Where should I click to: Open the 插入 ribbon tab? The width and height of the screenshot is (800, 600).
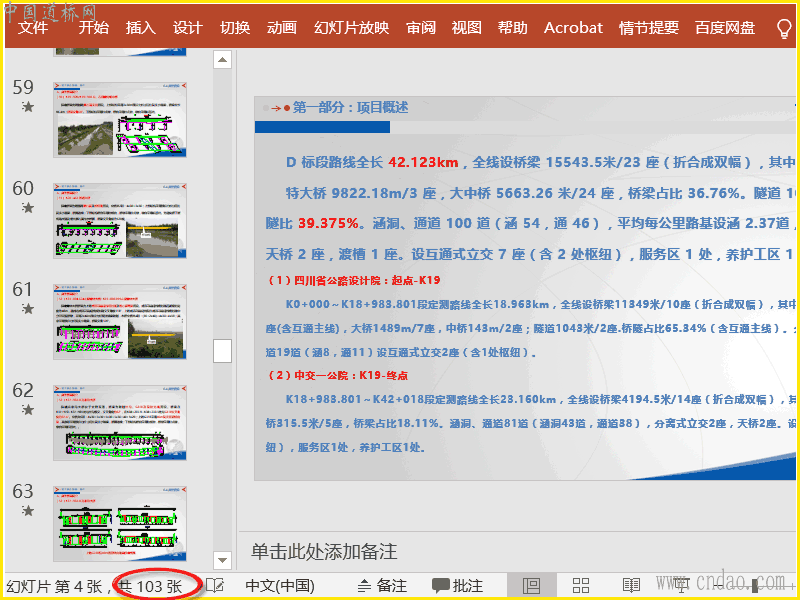pos(141,28)
